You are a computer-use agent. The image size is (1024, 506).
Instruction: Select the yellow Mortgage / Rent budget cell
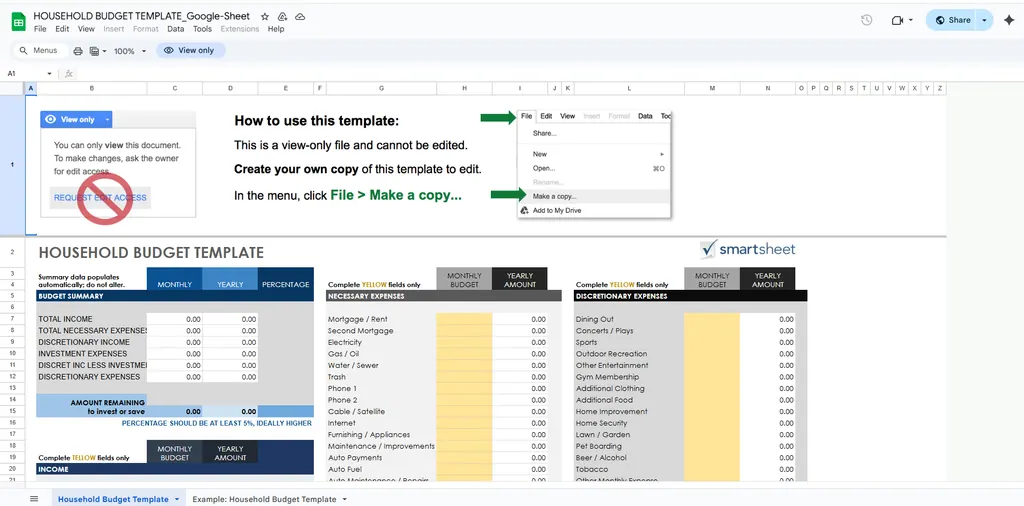pyautogui.click(x=464, y=319)
